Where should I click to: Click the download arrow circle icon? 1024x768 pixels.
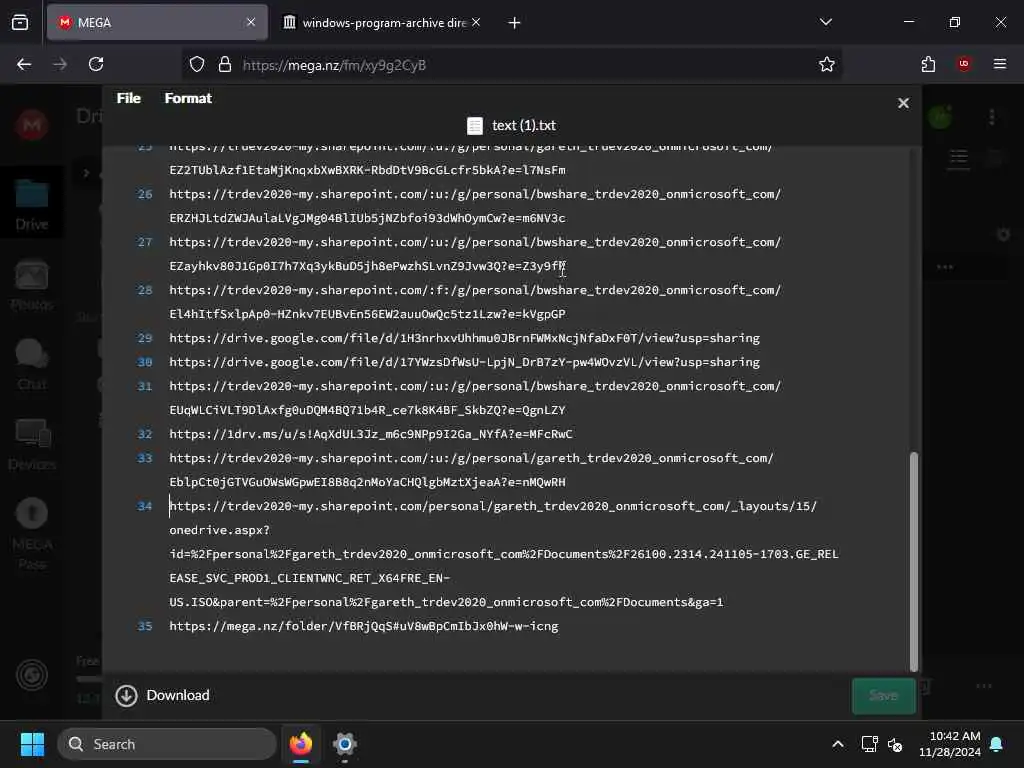pyautogui.click(x=126, y=696)
